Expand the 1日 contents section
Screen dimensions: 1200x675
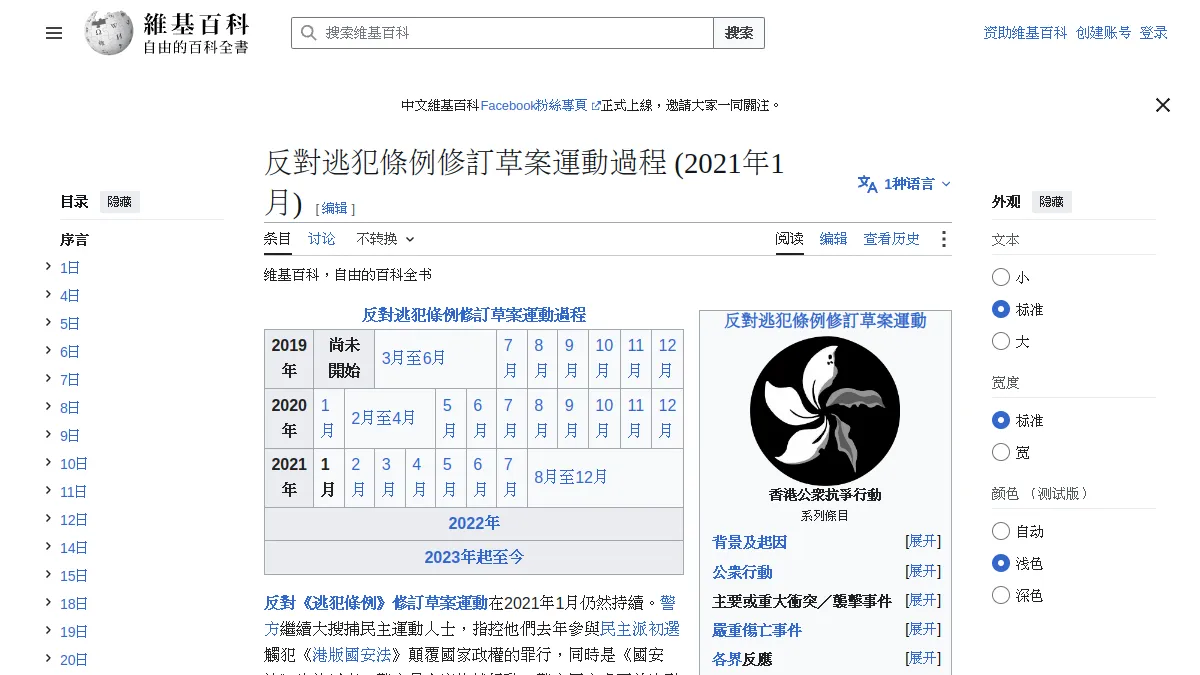coord(48,267)
